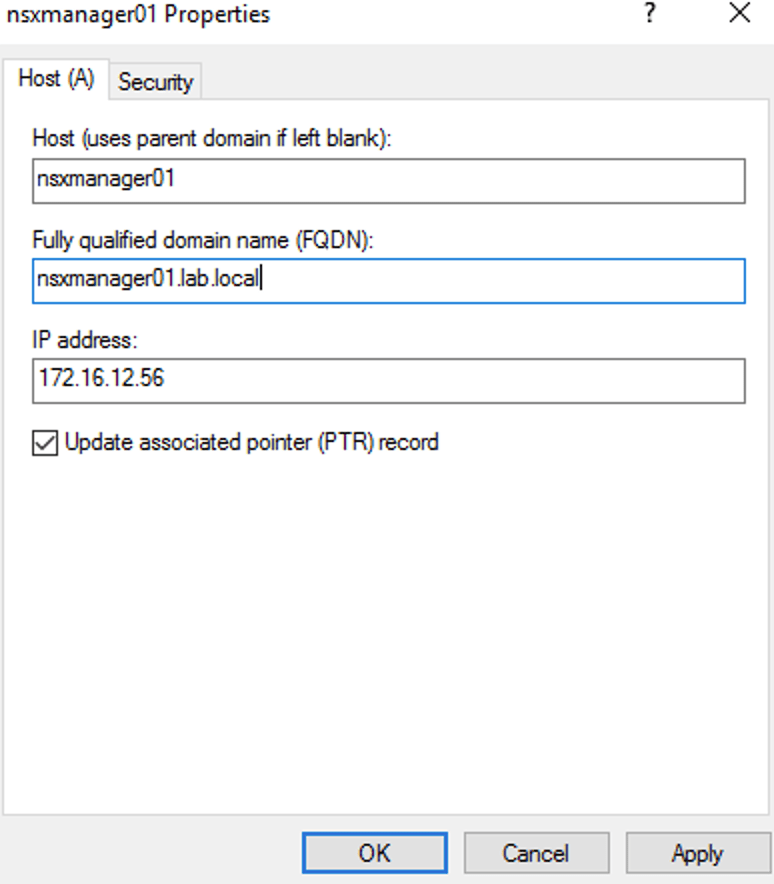Viewport: 774px width, 884px height.
Task: Select the Host (A) tab
Action: coord(56,80)
